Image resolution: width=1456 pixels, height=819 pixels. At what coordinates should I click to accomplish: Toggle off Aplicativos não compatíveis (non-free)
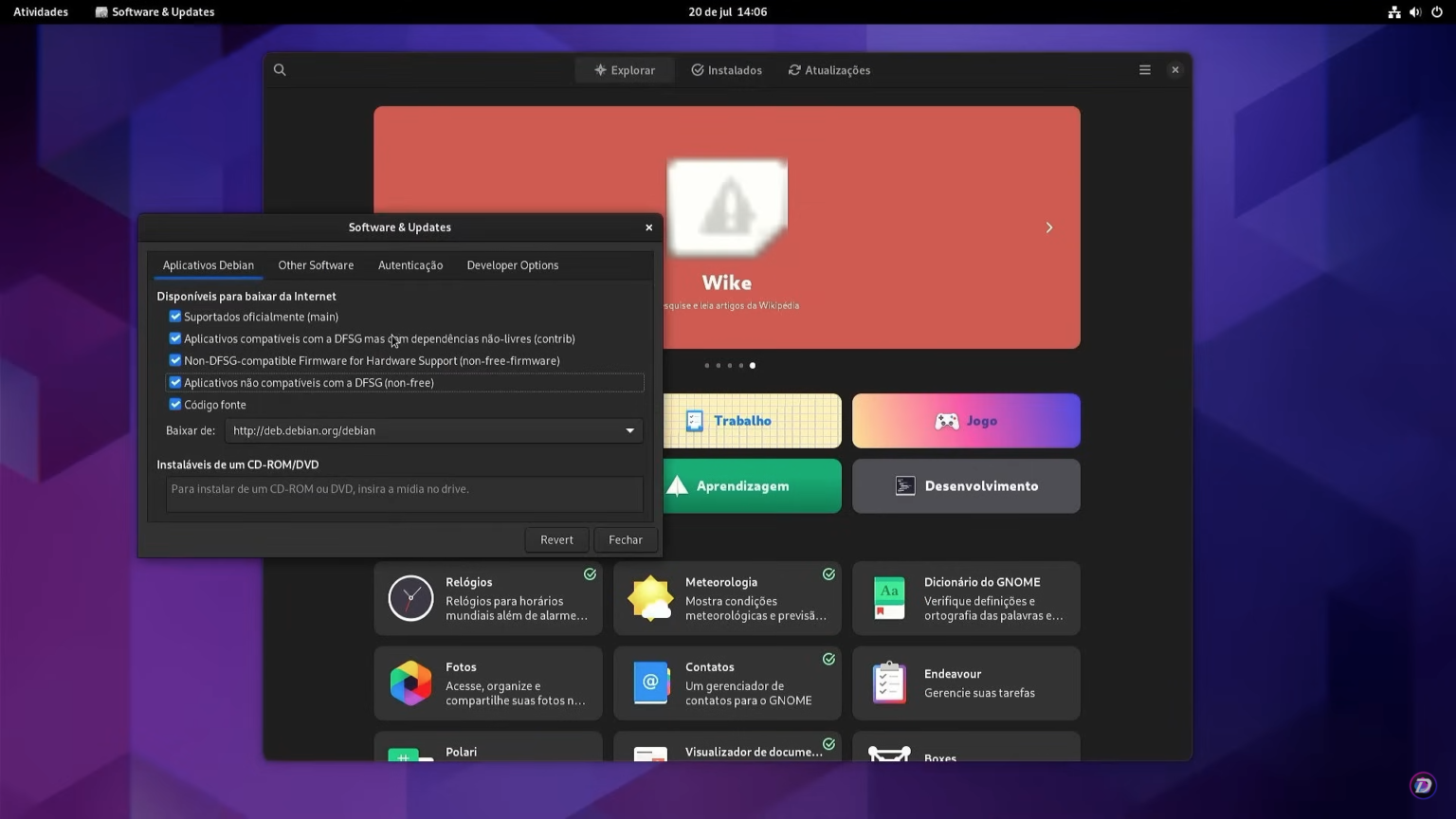click(175, 382)
